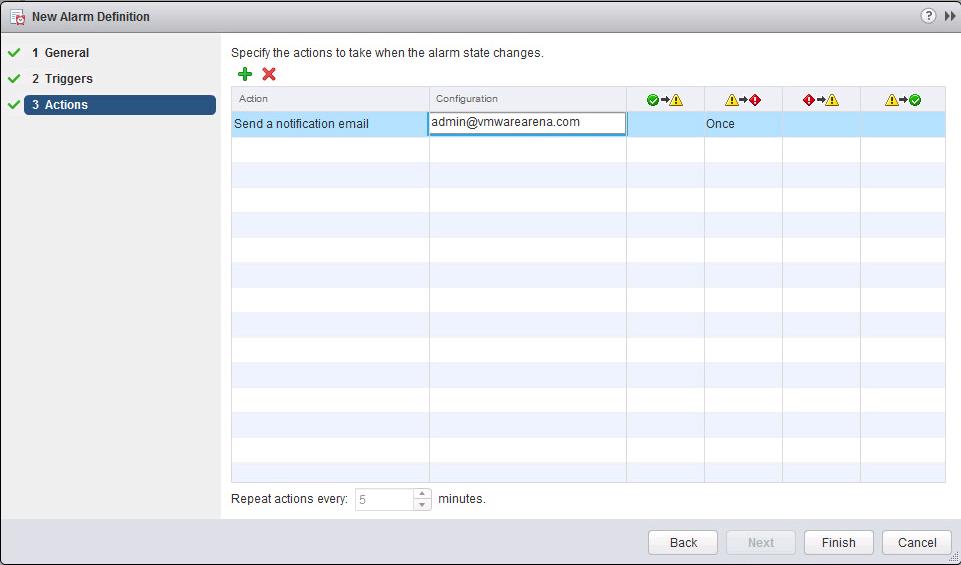961x565 pixels.
Task: Add a new alarm action with the green plus
Action: (245, 74)
